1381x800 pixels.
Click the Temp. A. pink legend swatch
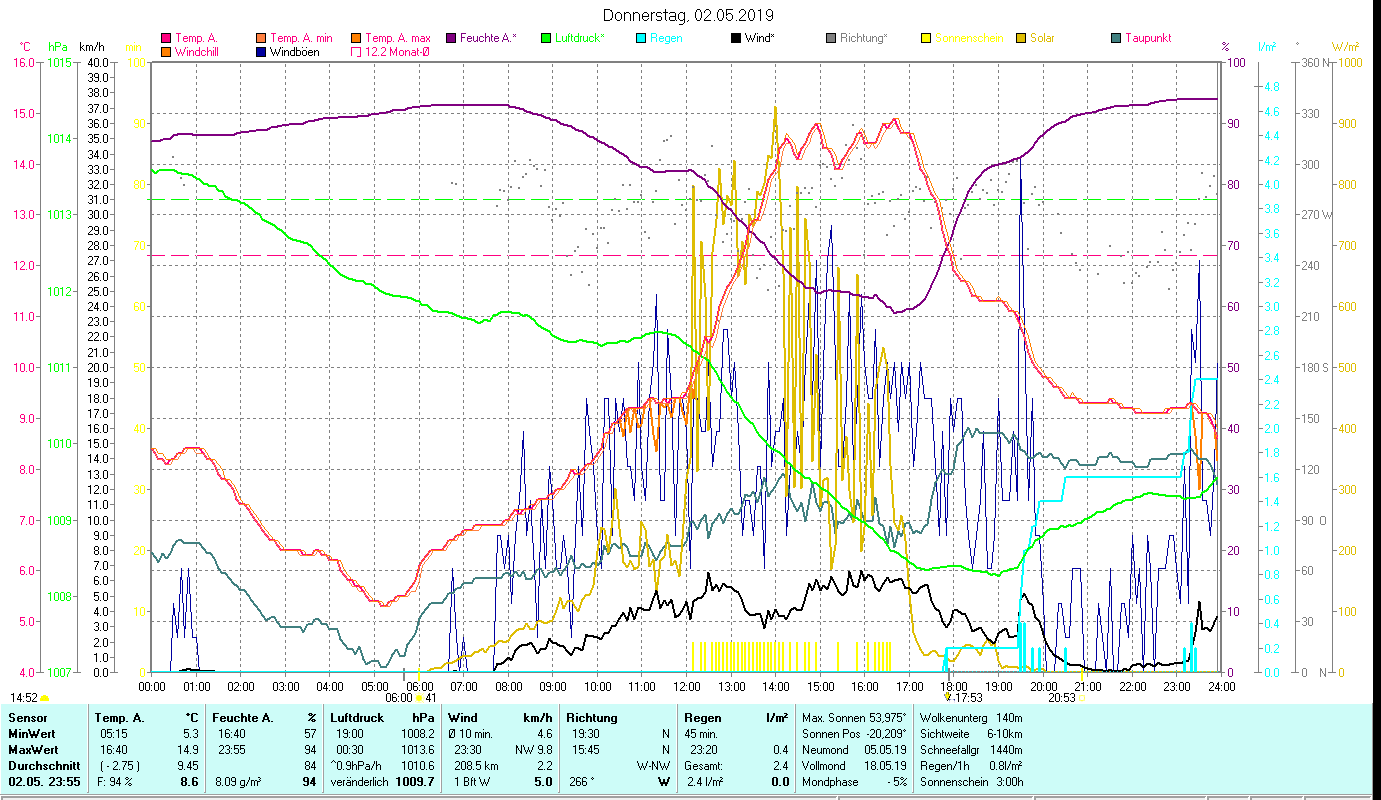pos(166,38)
